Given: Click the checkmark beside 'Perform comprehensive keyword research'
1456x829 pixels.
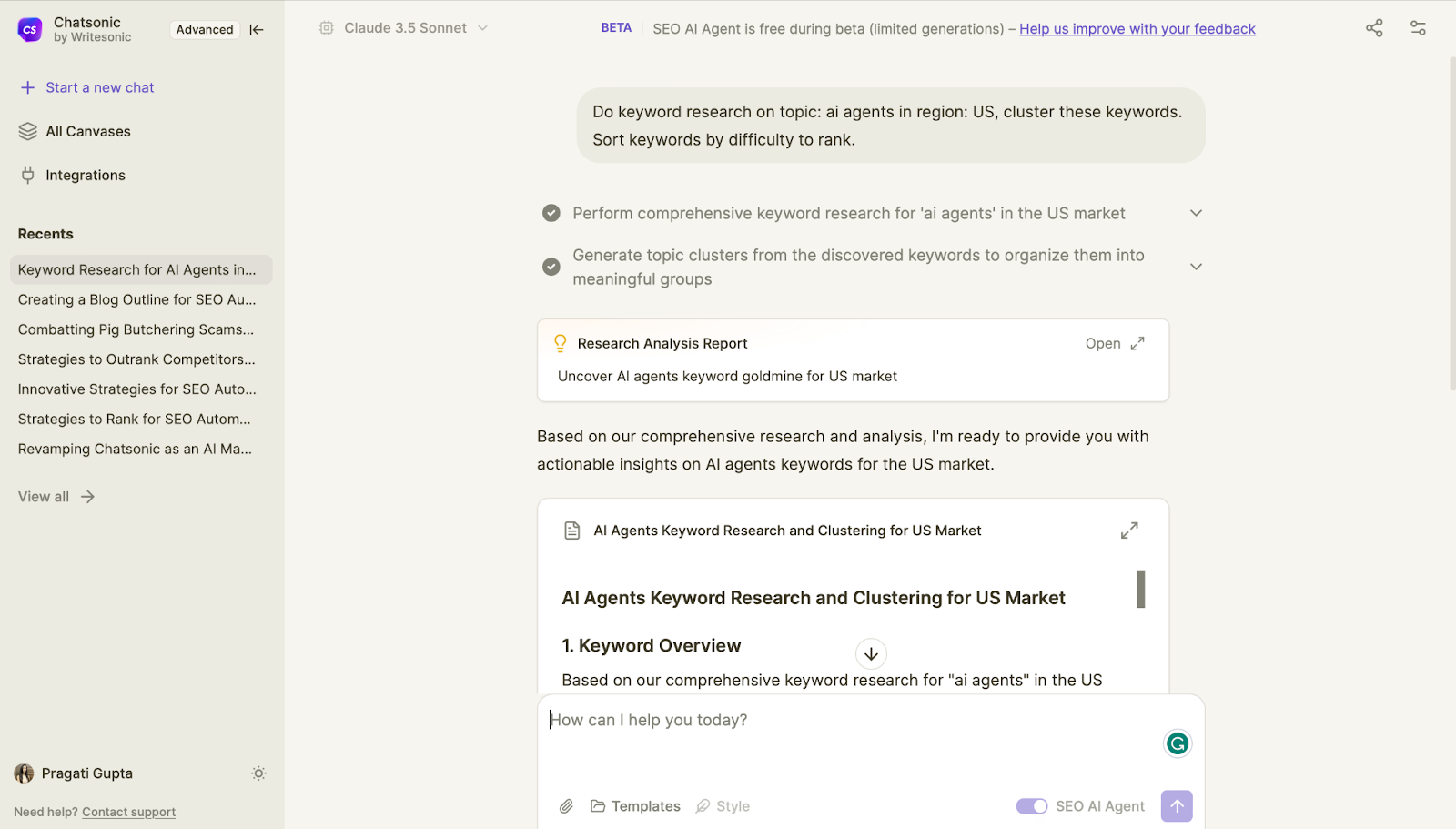Looking at the screenshot, I should pyautogui.click(x=551, y=213).
